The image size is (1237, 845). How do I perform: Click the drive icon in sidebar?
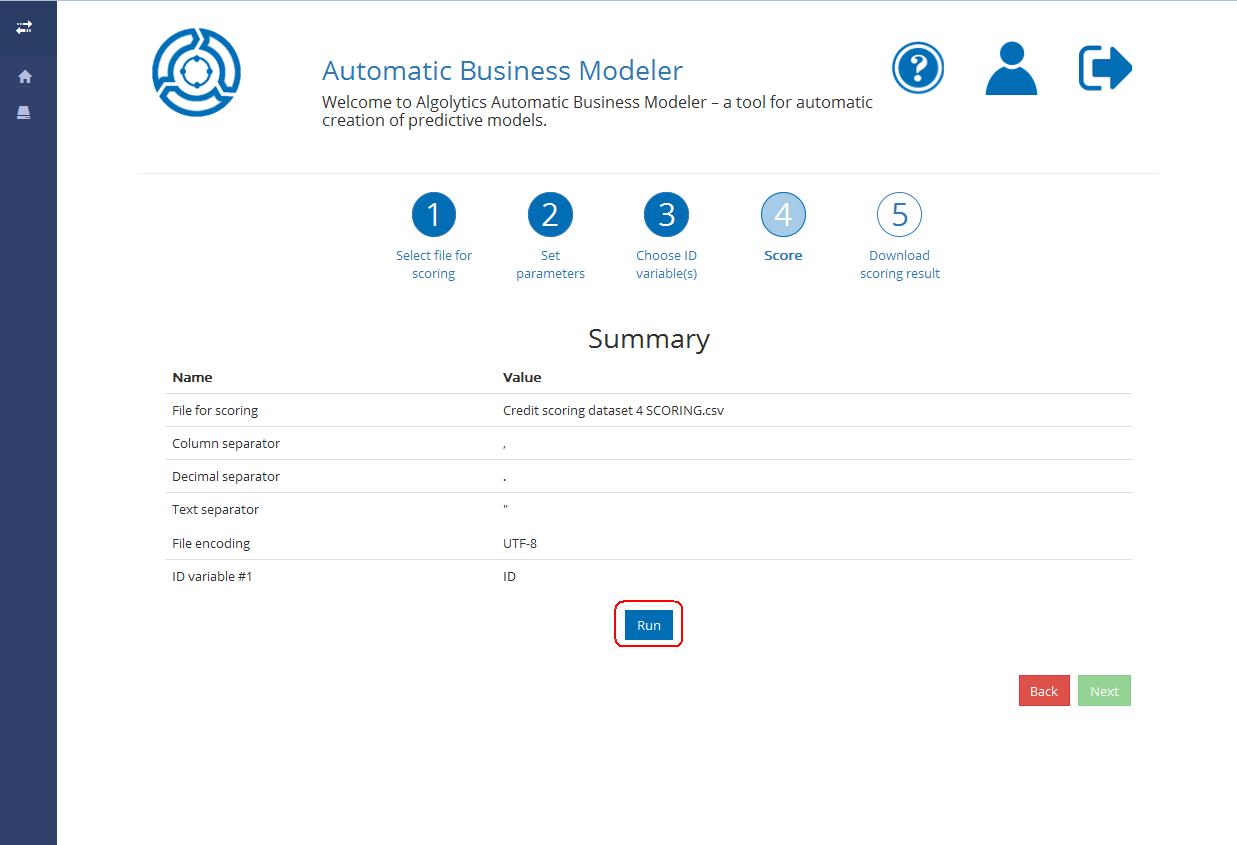(24, 113)
